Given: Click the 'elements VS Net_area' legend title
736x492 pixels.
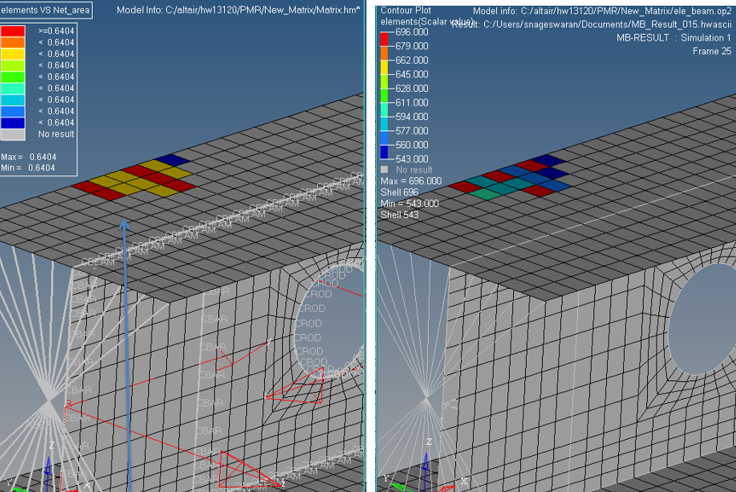Looking at the screenshot, I should click(46, 10).
